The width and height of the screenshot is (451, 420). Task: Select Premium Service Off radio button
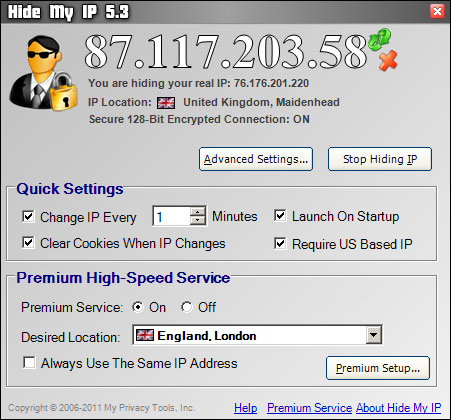tap(187, 307)
